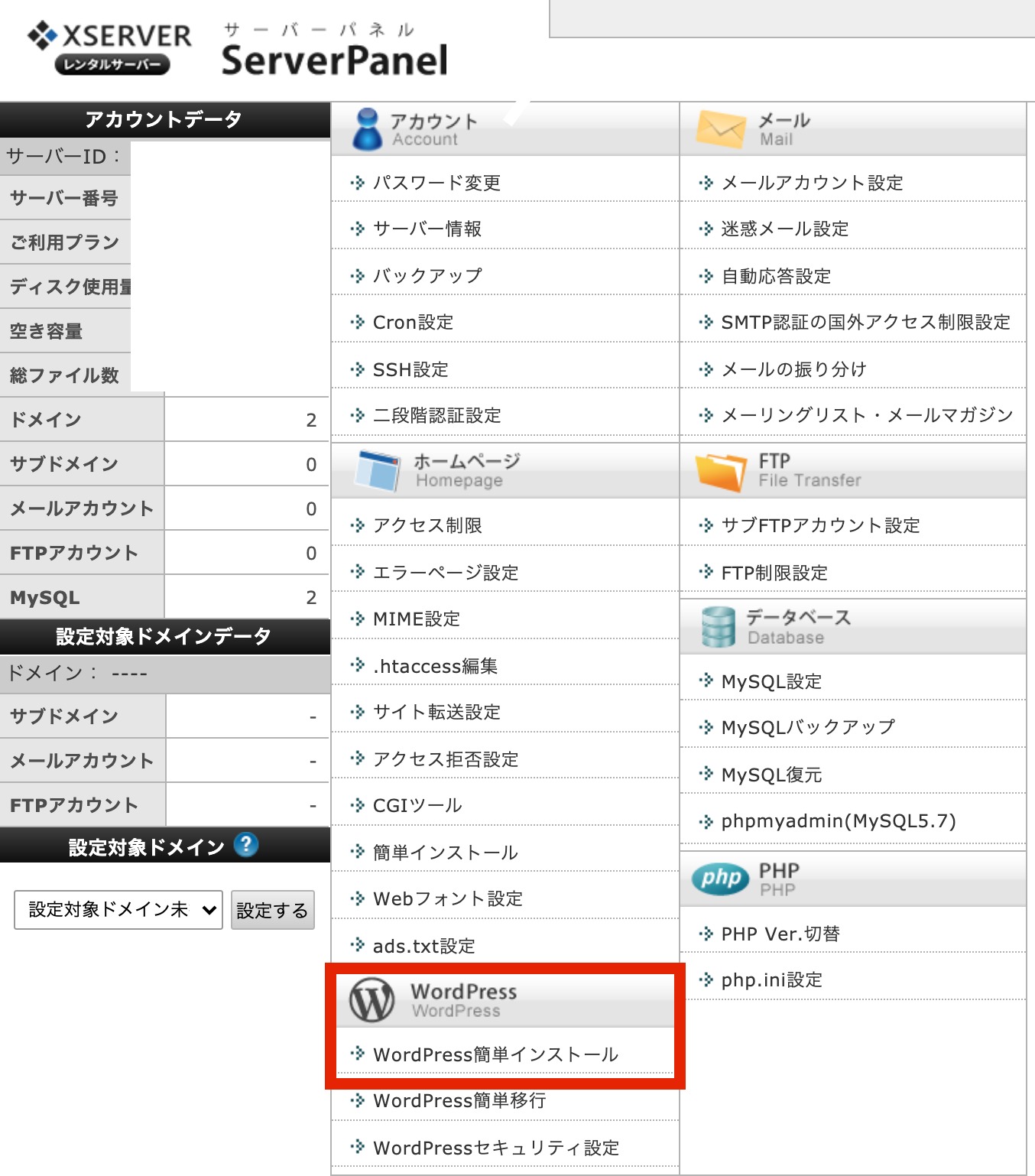Open メールの振り分け link
The height and width of the screenshot is (1176, 1035).
click(794, 369)
